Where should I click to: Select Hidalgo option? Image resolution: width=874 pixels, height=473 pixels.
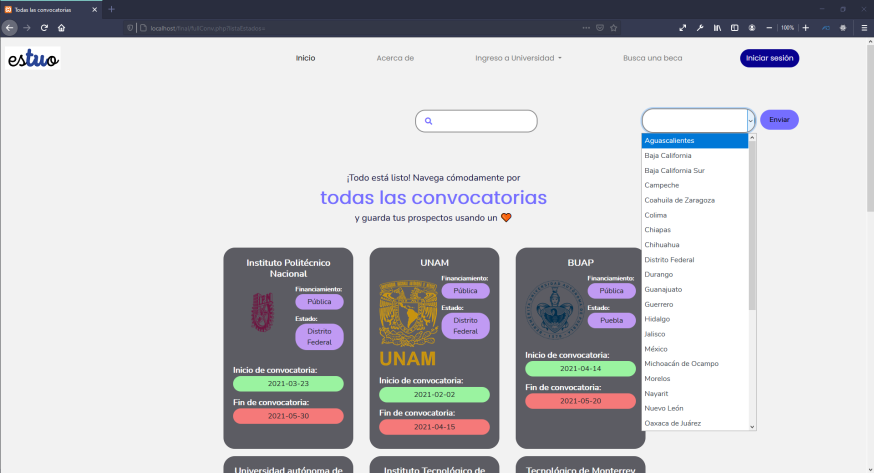click(695, 319)
